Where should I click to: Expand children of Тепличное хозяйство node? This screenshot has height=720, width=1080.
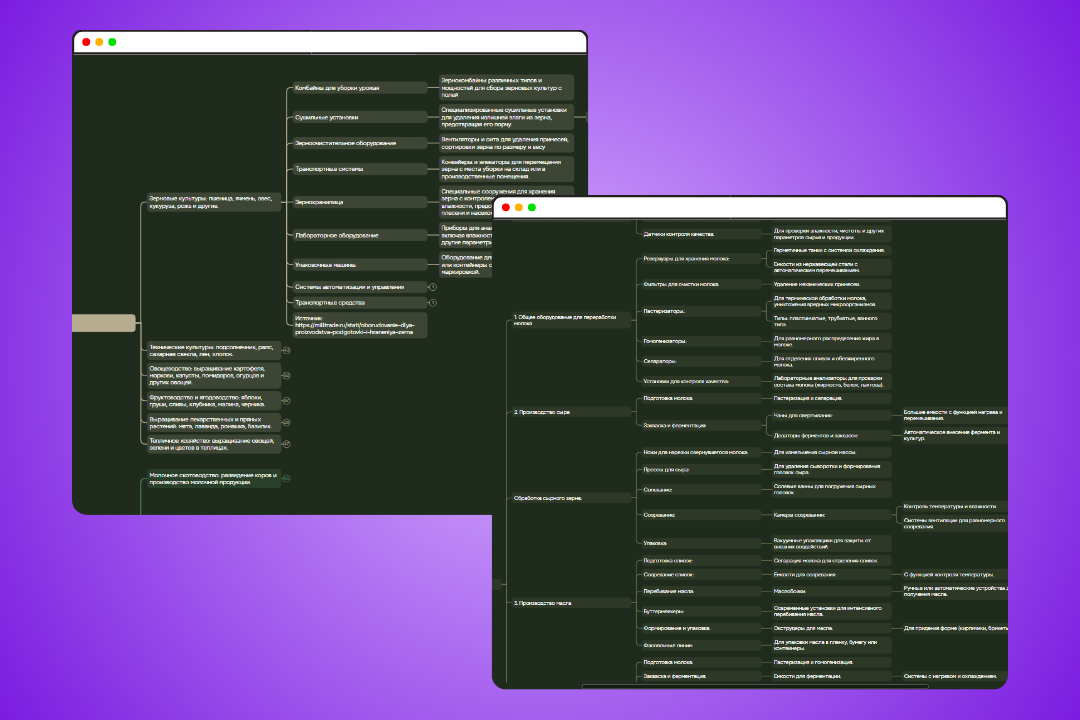click(287, 444)
